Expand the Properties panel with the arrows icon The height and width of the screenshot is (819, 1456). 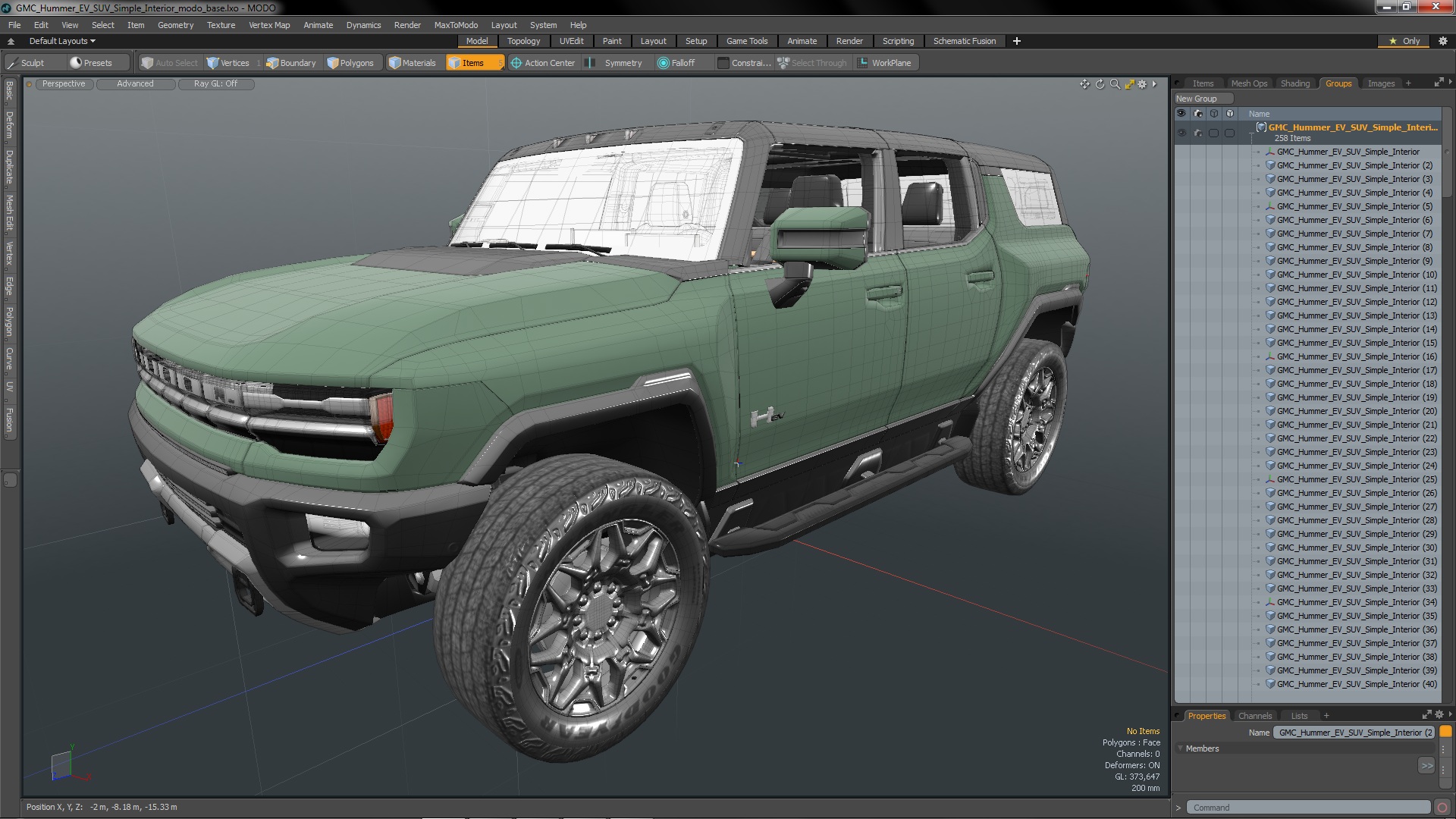1426,715
